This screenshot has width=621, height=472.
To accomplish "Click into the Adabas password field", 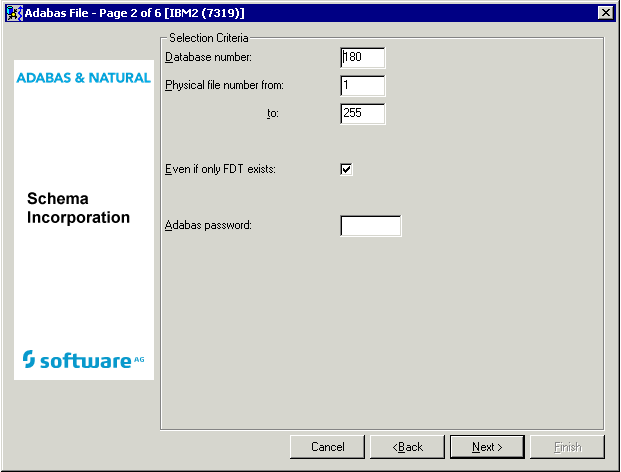I will coord(370,226).
